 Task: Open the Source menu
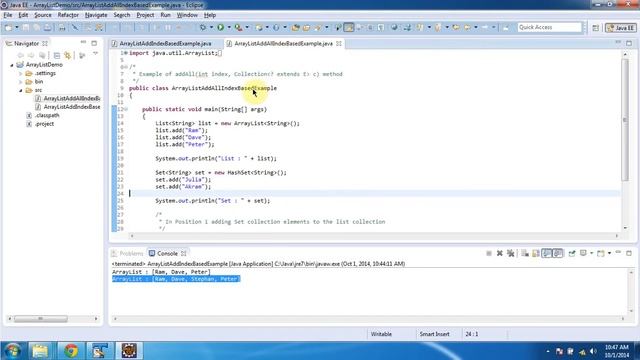coord(43,15)
